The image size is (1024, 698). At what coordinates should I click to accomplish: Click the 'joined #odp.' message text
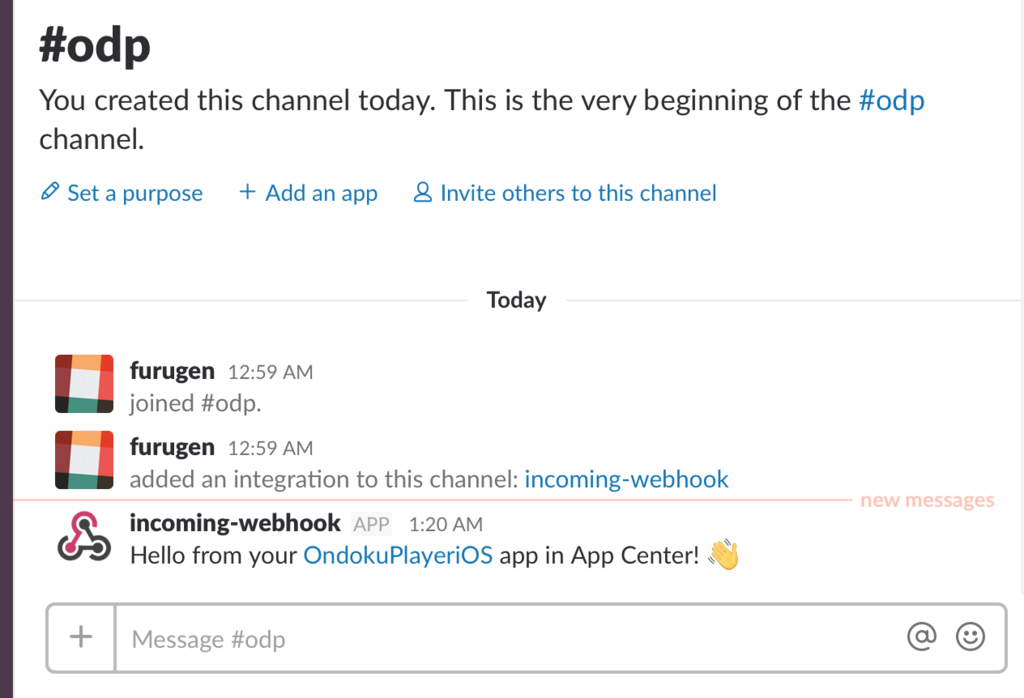pyautogui.click(x=195, y=404)
